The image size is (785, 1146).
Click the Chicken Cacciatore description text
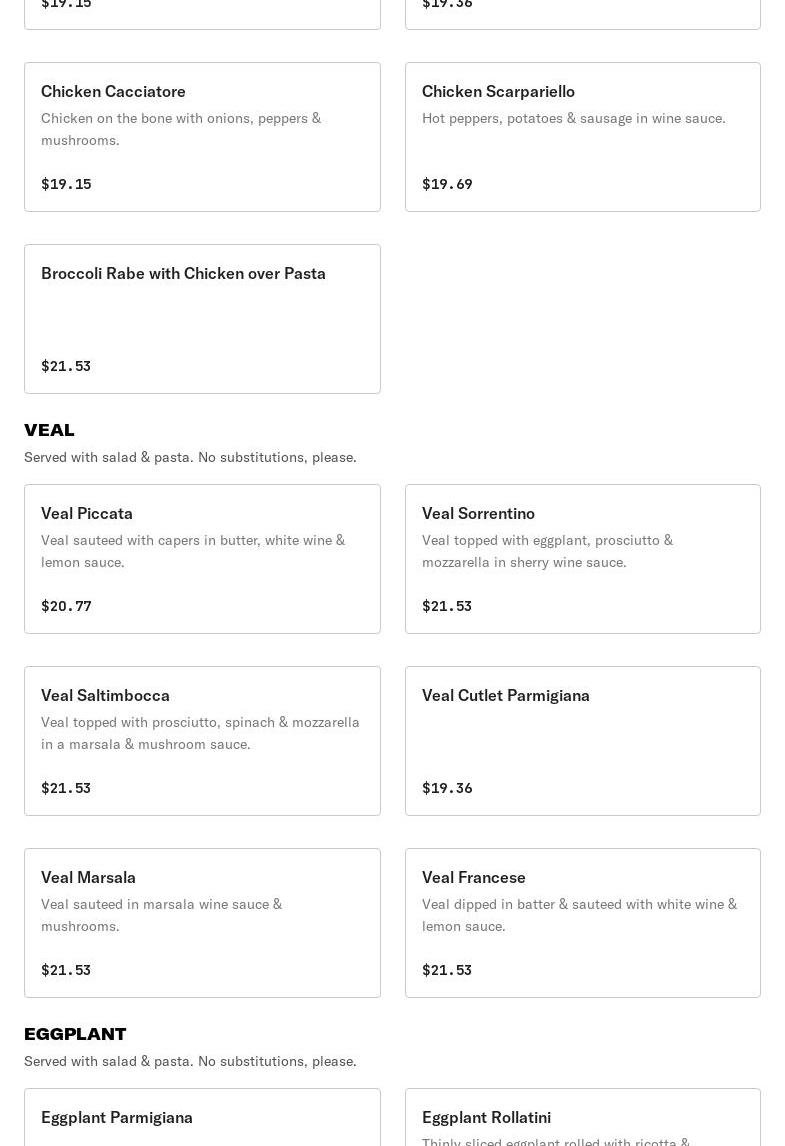coord(181,129)
